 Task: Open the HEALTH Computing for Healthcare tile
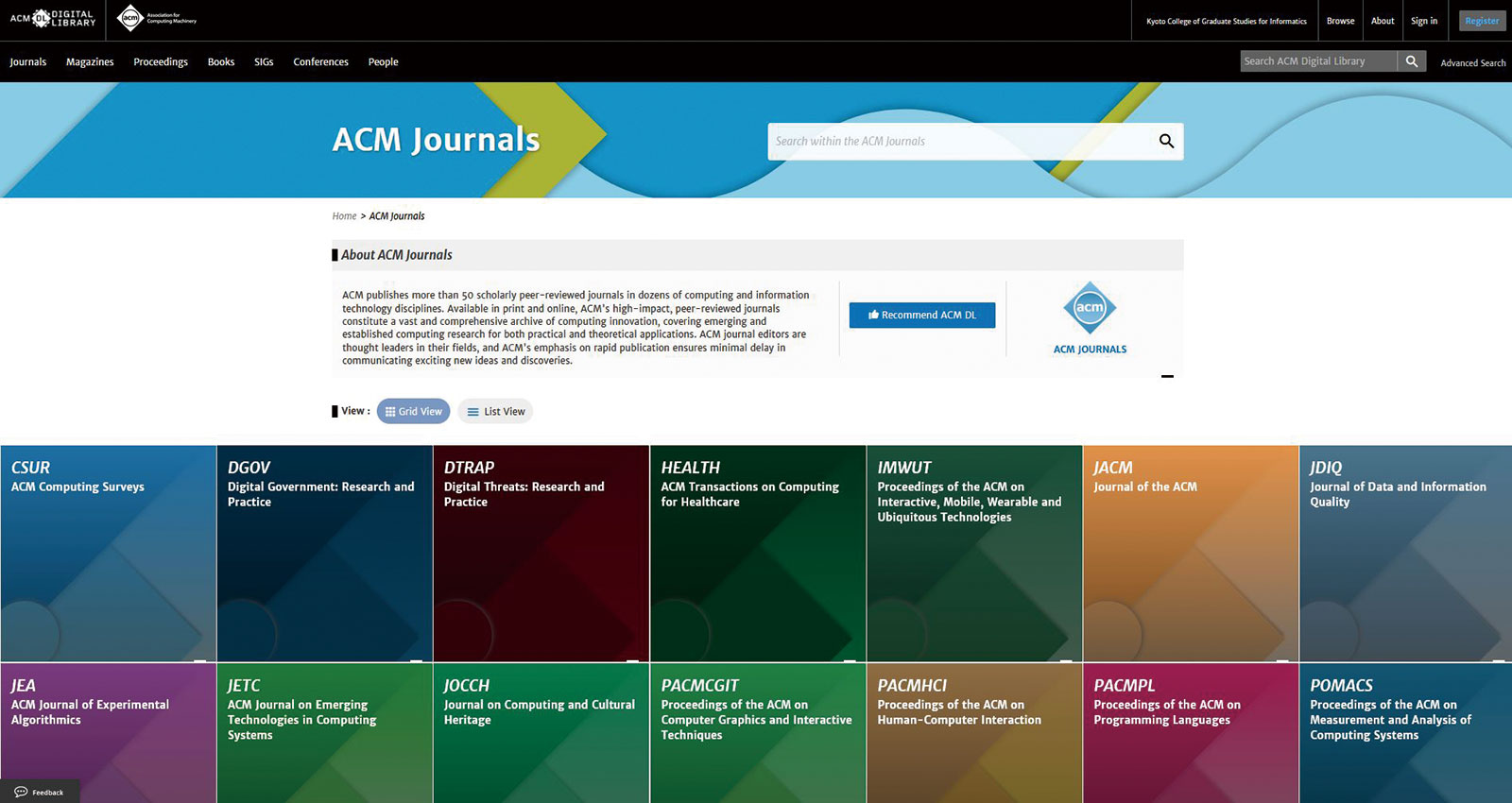758,554
